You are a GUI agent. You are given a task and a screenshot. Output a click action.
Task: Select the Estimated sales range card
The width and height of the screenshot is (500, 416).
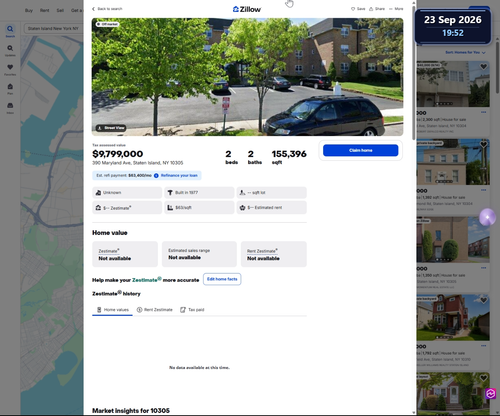[199, 254]
